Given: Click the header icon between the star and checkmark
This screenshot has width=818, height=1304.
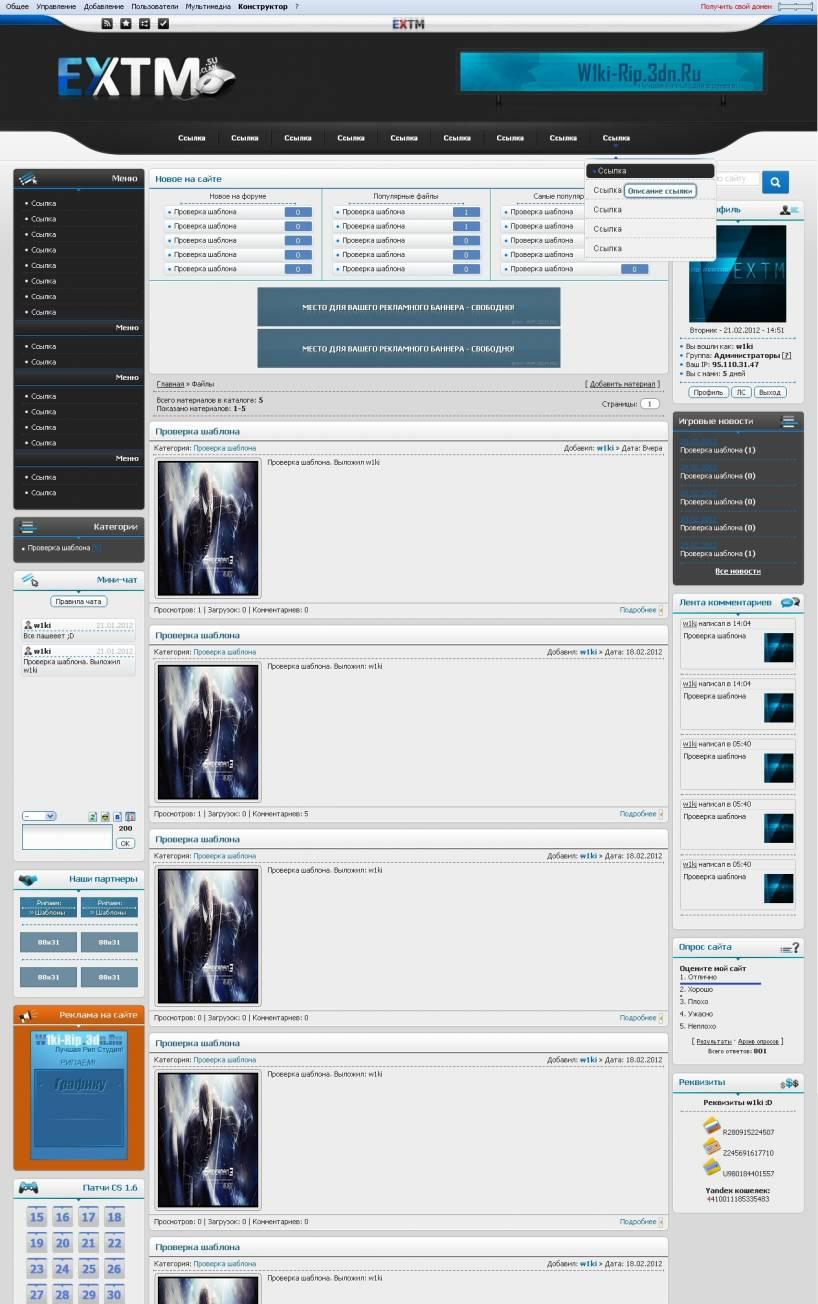Looking at the screenshot, I should (x=144, y=23).
